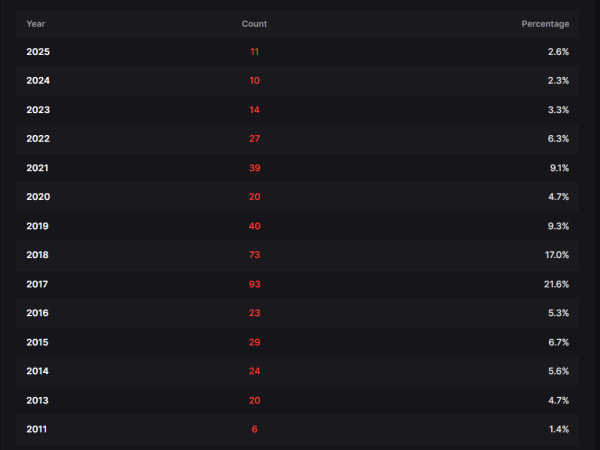Select the 2013 table row
The image size is (600, 450).
[297, 401]
